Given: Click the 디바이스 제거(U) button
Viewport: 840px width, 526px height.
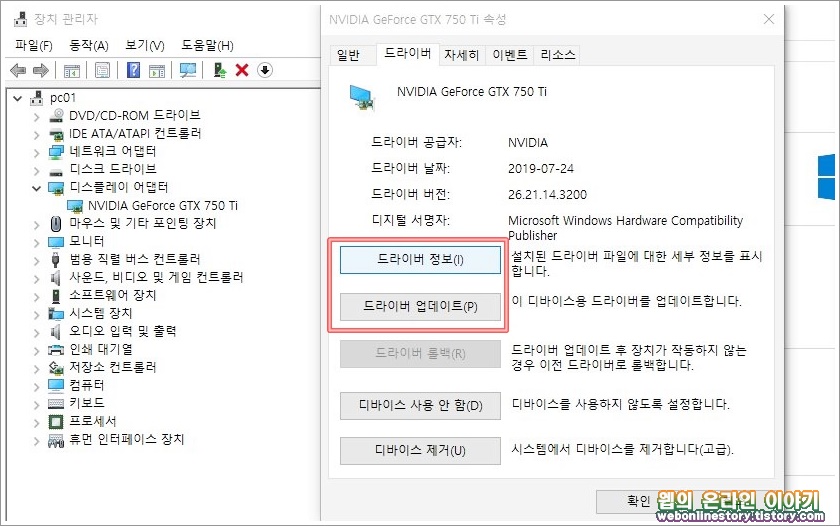Looking at the screenshot, I should tap(421, 450).
